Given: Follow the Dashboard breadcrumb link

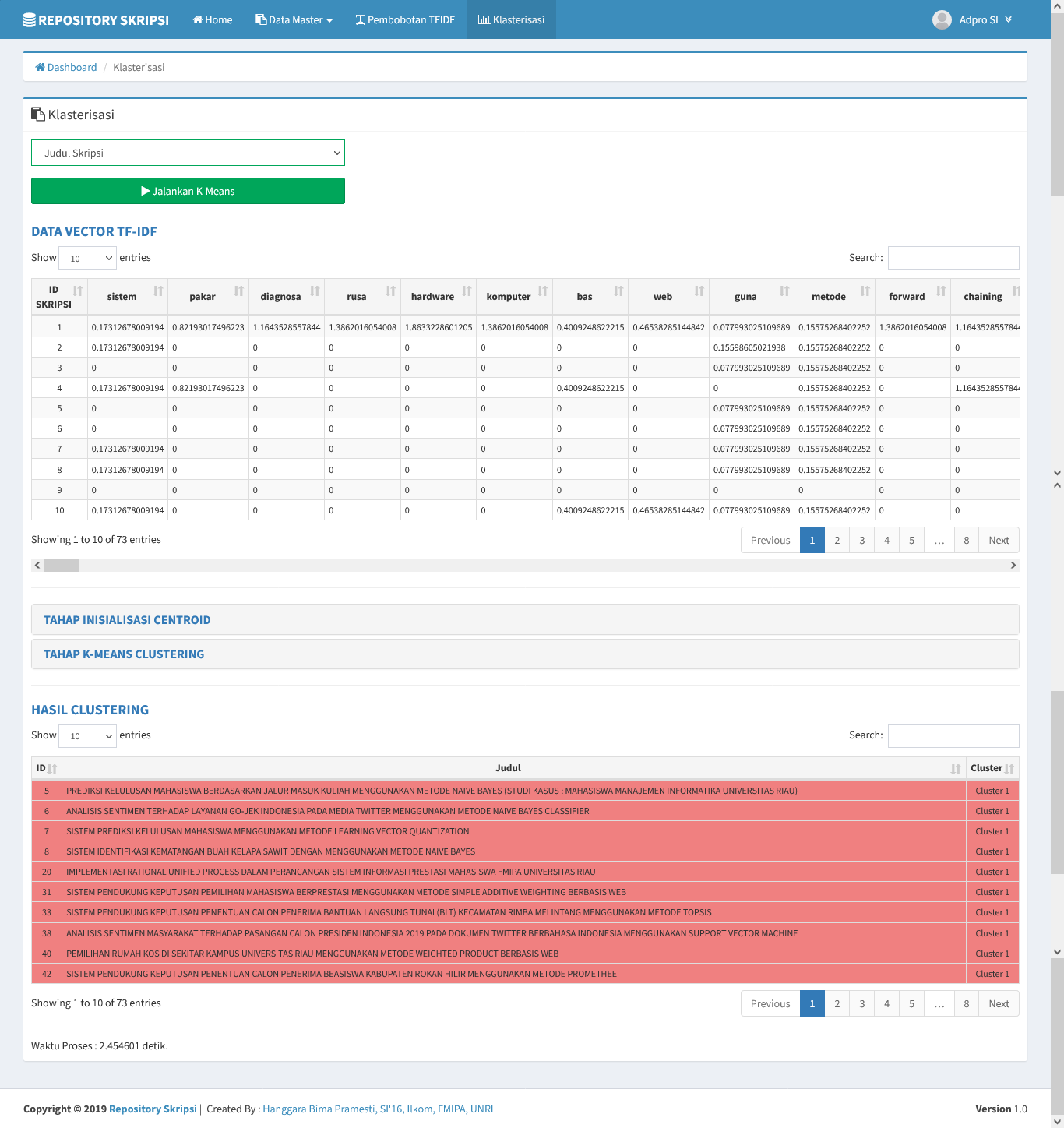Looking at the screenshot, I should point(72,68).
